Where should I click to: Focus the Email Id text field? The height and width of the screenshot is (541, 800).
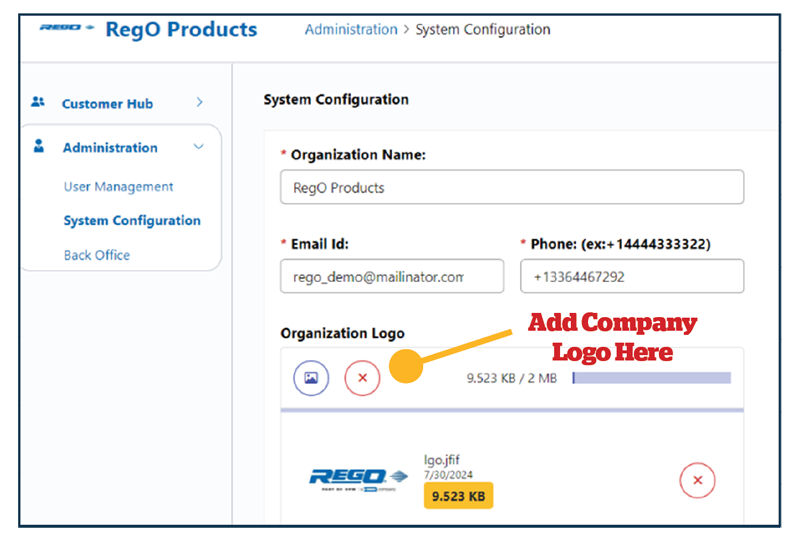coord(392,276)
